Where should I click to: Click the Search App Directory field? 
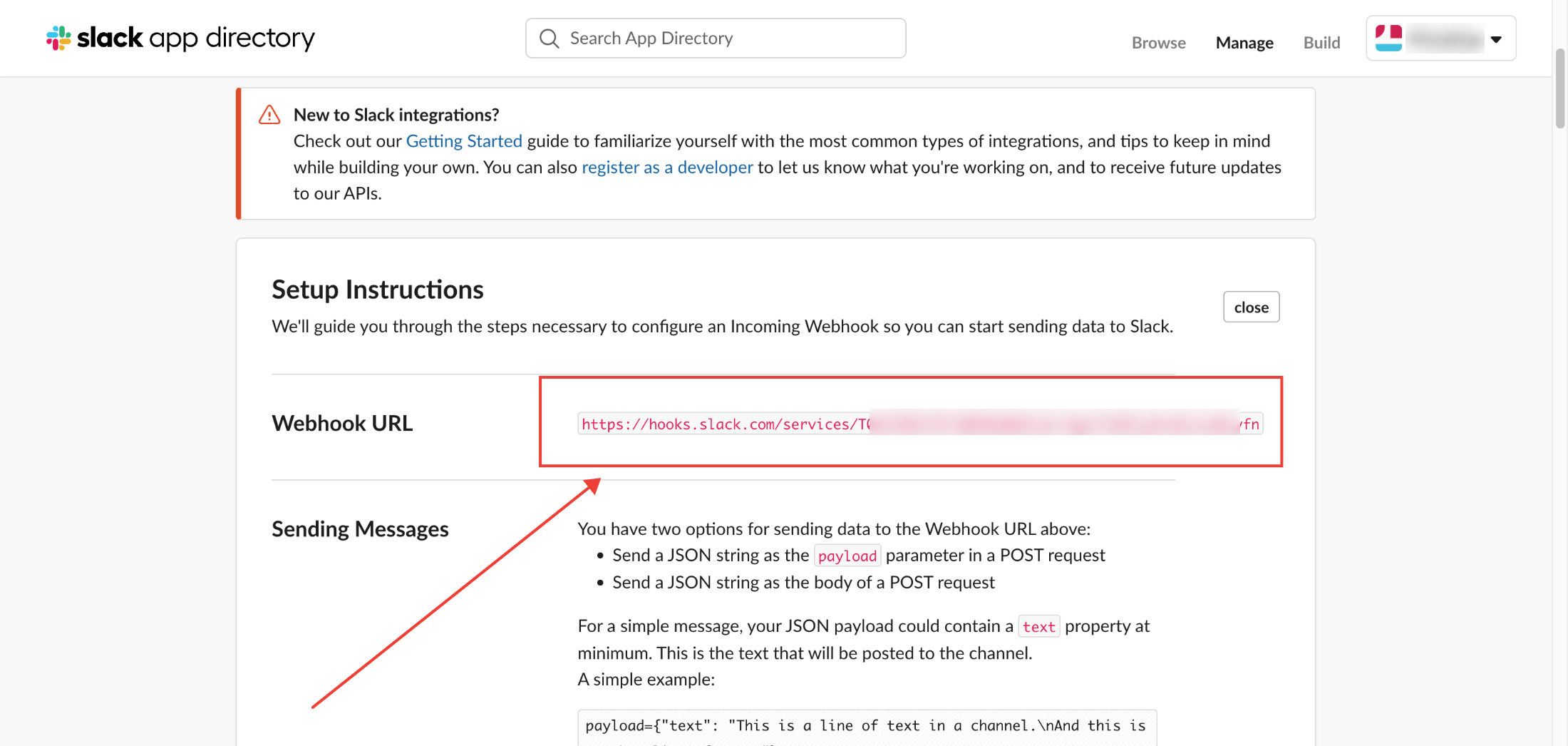point(716,39)
